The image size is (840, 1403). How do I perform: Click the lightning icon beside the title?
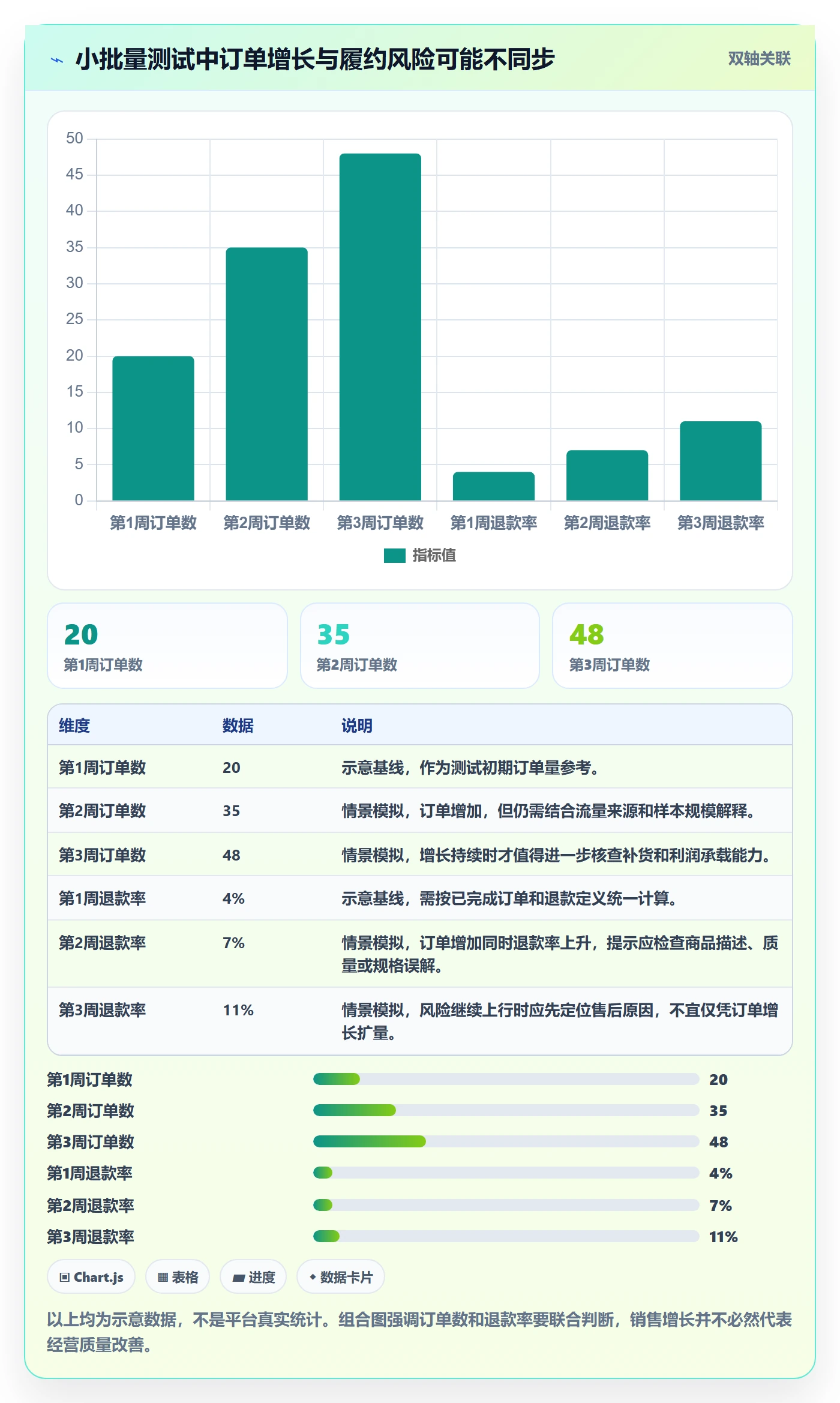point(57,60)
